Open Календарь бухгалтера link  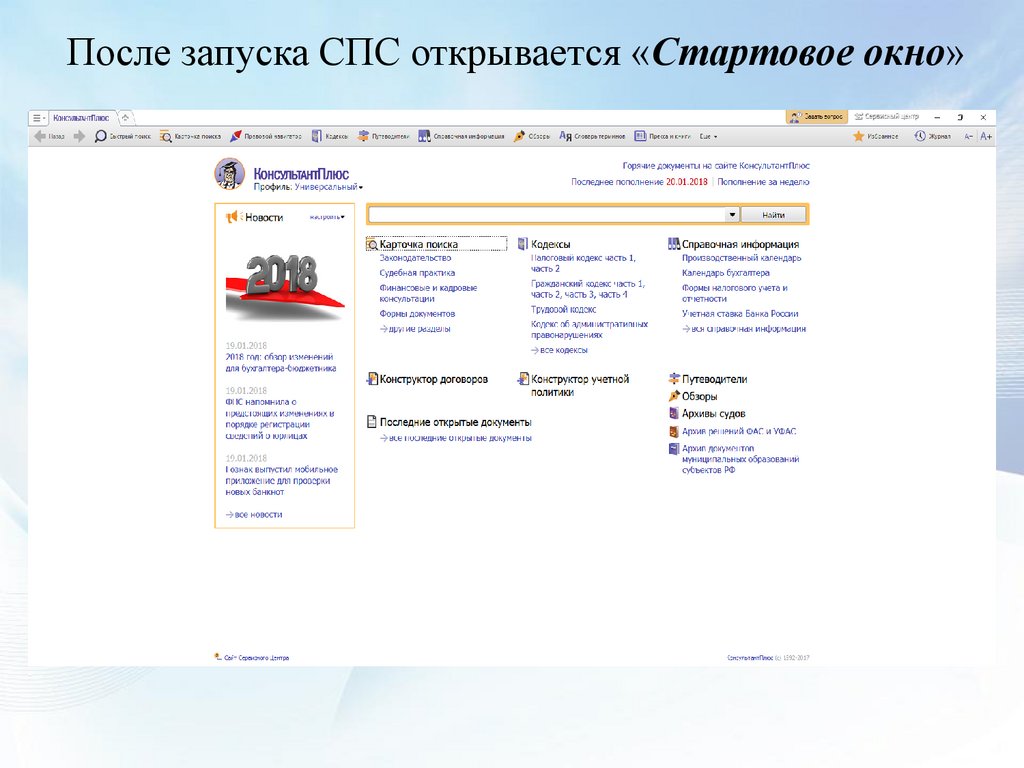(x=726, y=273)
